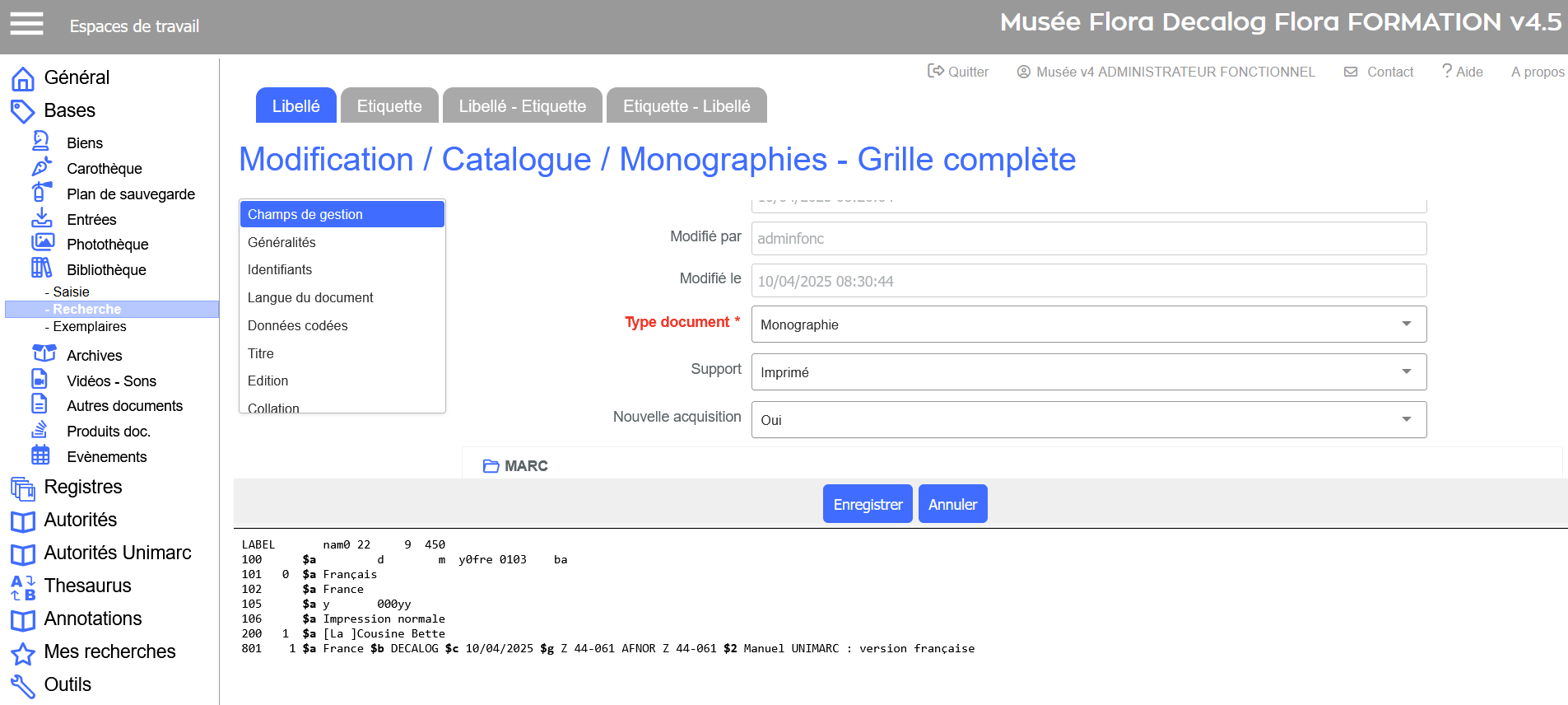This screenshot has width=1568, height=705.
Task: Open Exemplaires under Bibliothèque
Action: coord(90,327)
